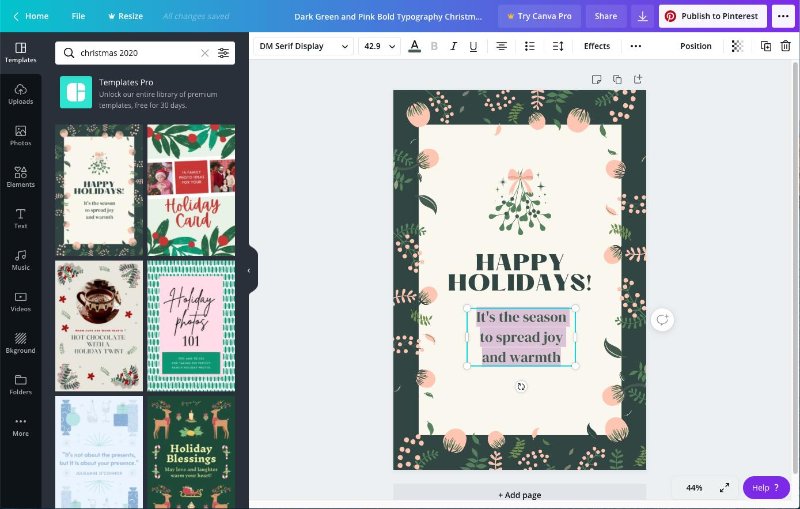
Task: Open the 44% zoom control
Action: pyautogui.click(x=694, y=488)
